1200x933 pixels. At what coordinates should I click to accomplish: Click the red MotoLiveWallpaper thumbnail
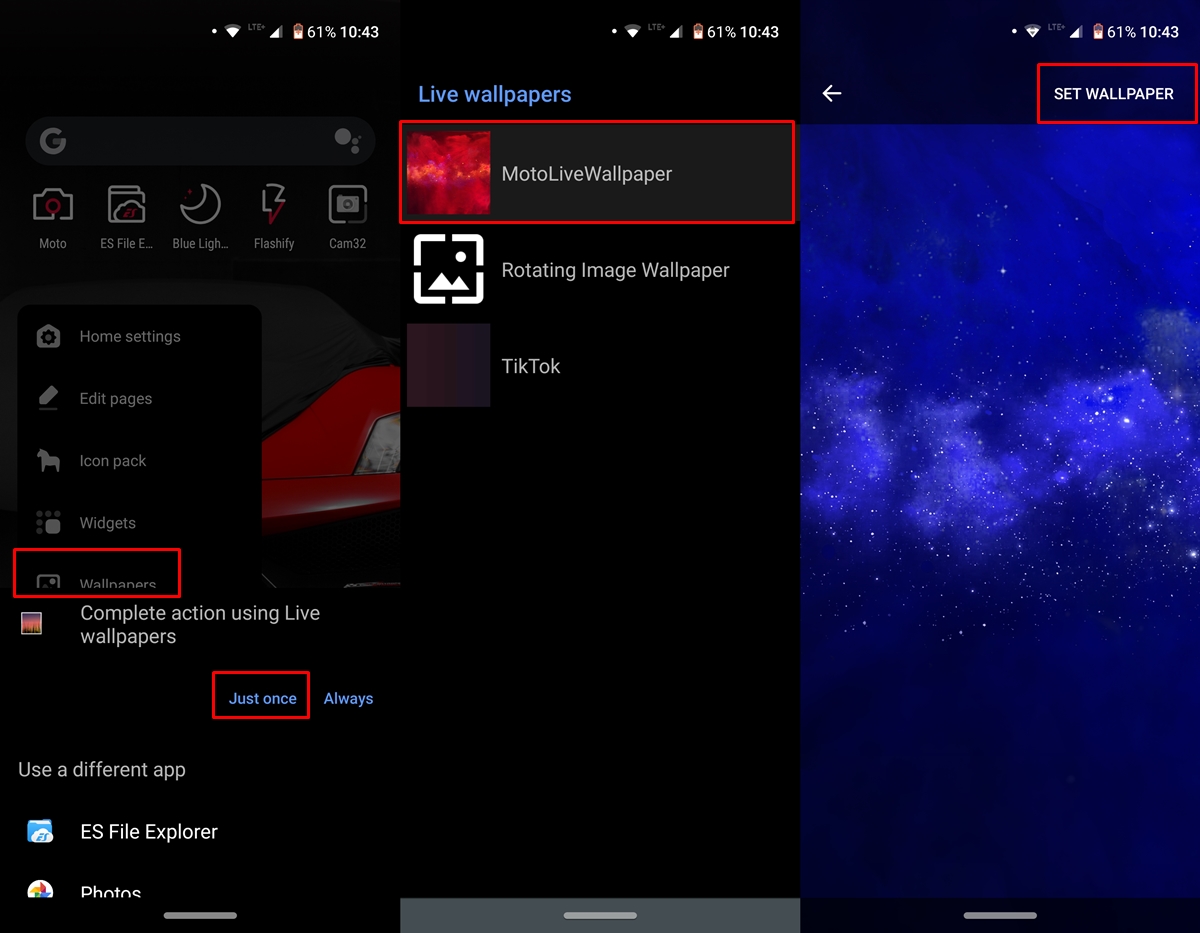(448, 173)
